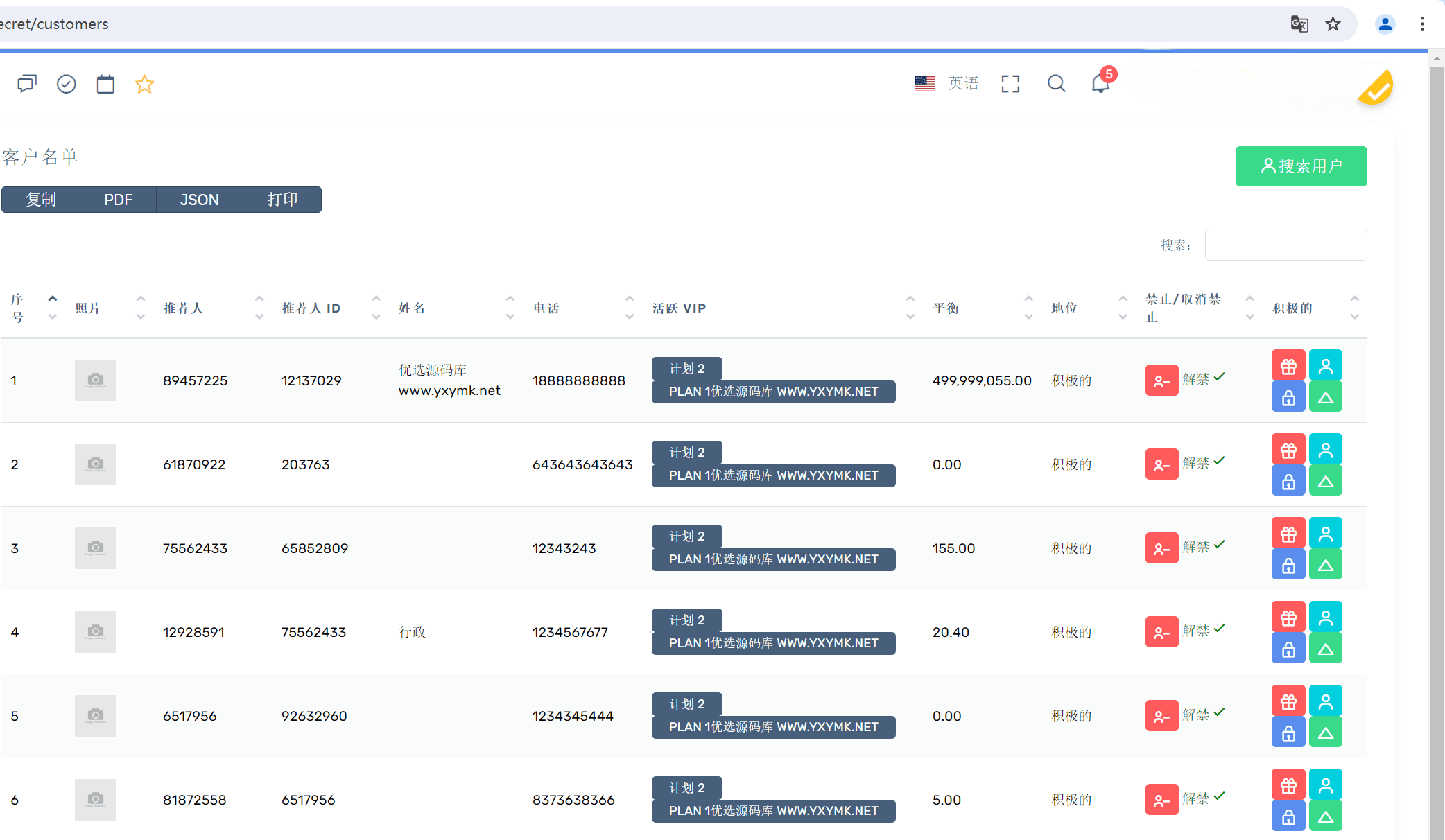Click blue lock icon in row 3
The width and height of the screenshot is (1445, 840).
[x=1288, y=566]
